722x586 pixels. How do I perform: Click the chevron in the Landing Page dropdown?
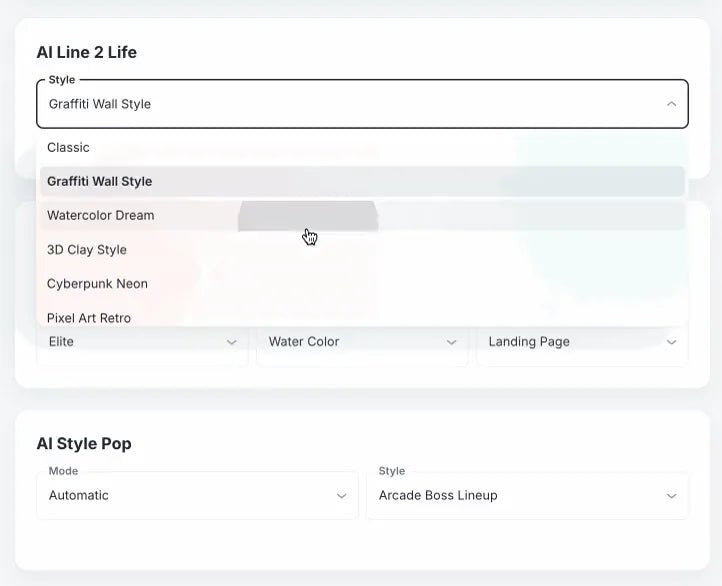(671, 342)
